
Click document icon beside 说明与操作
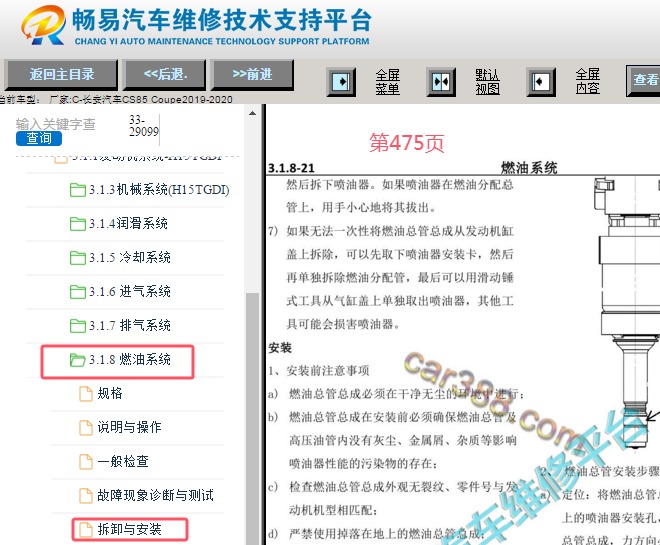(86, 428)
